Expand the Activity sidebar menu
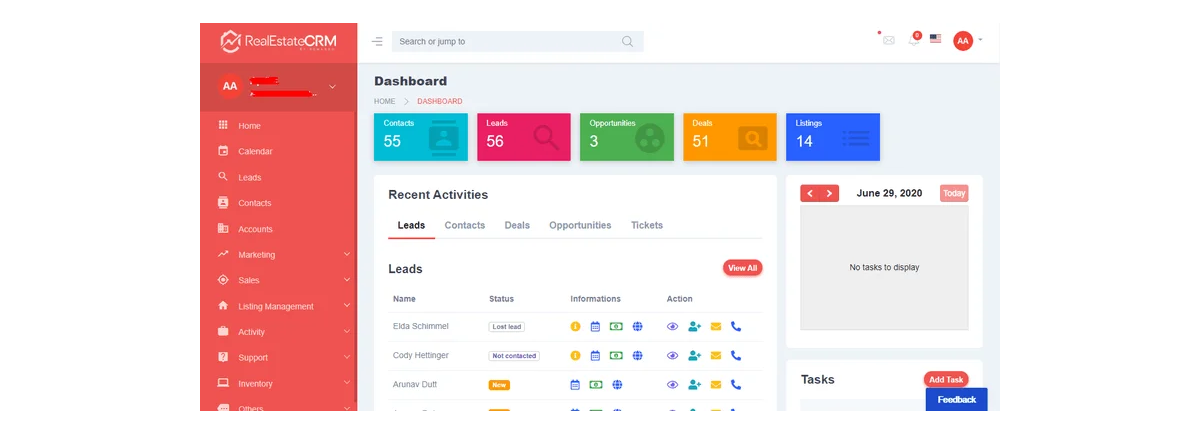The image size is (1200, 434). [x=346, y=331]
